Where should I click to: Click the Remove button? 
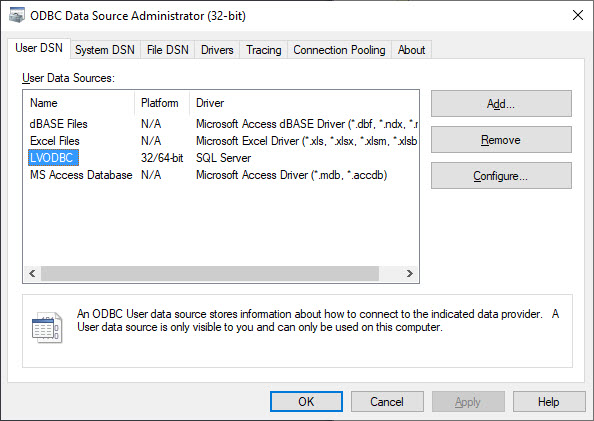501,139
